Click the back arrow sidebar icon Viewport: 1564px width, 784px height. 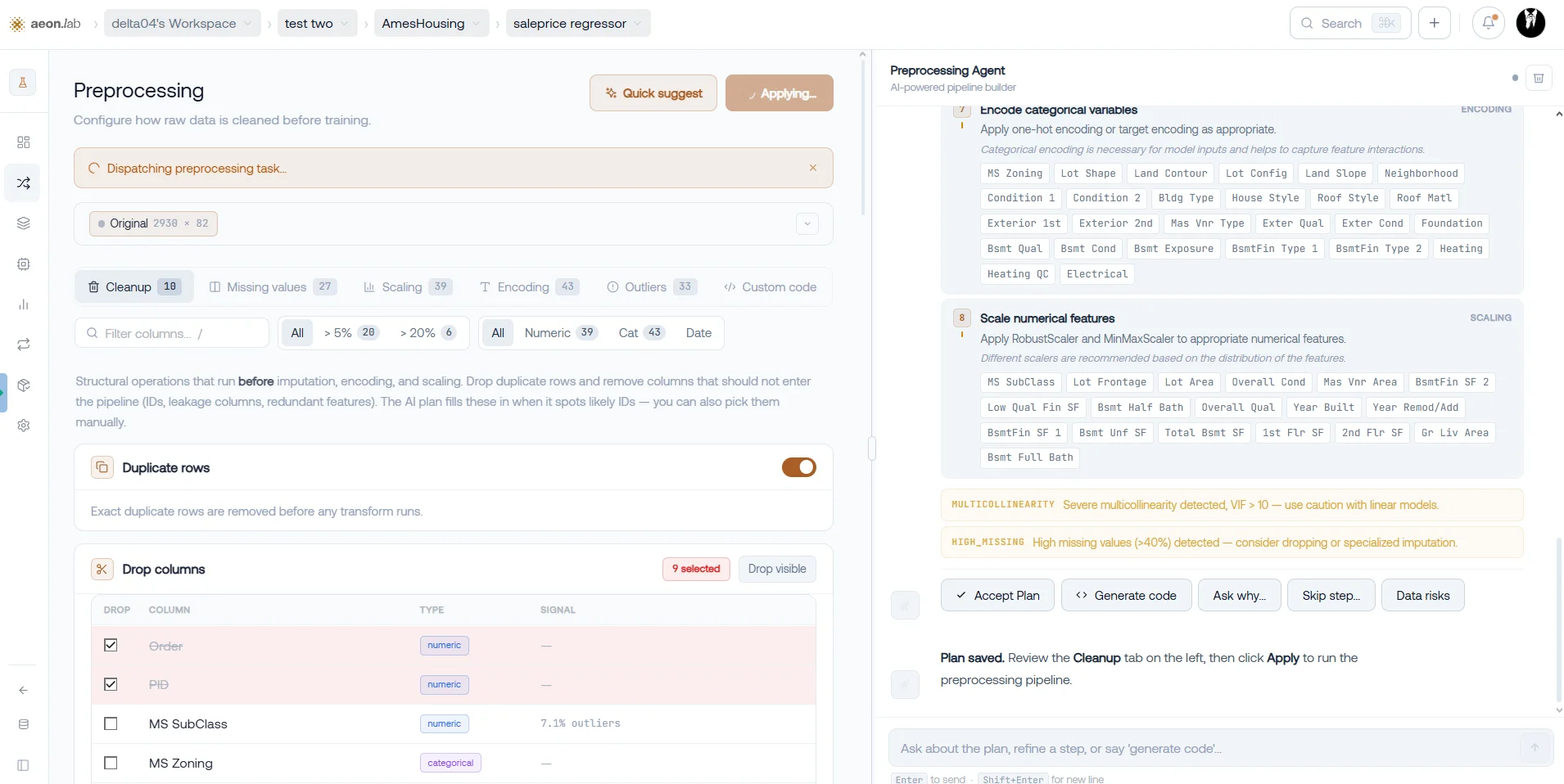click(x=24, y=690)
